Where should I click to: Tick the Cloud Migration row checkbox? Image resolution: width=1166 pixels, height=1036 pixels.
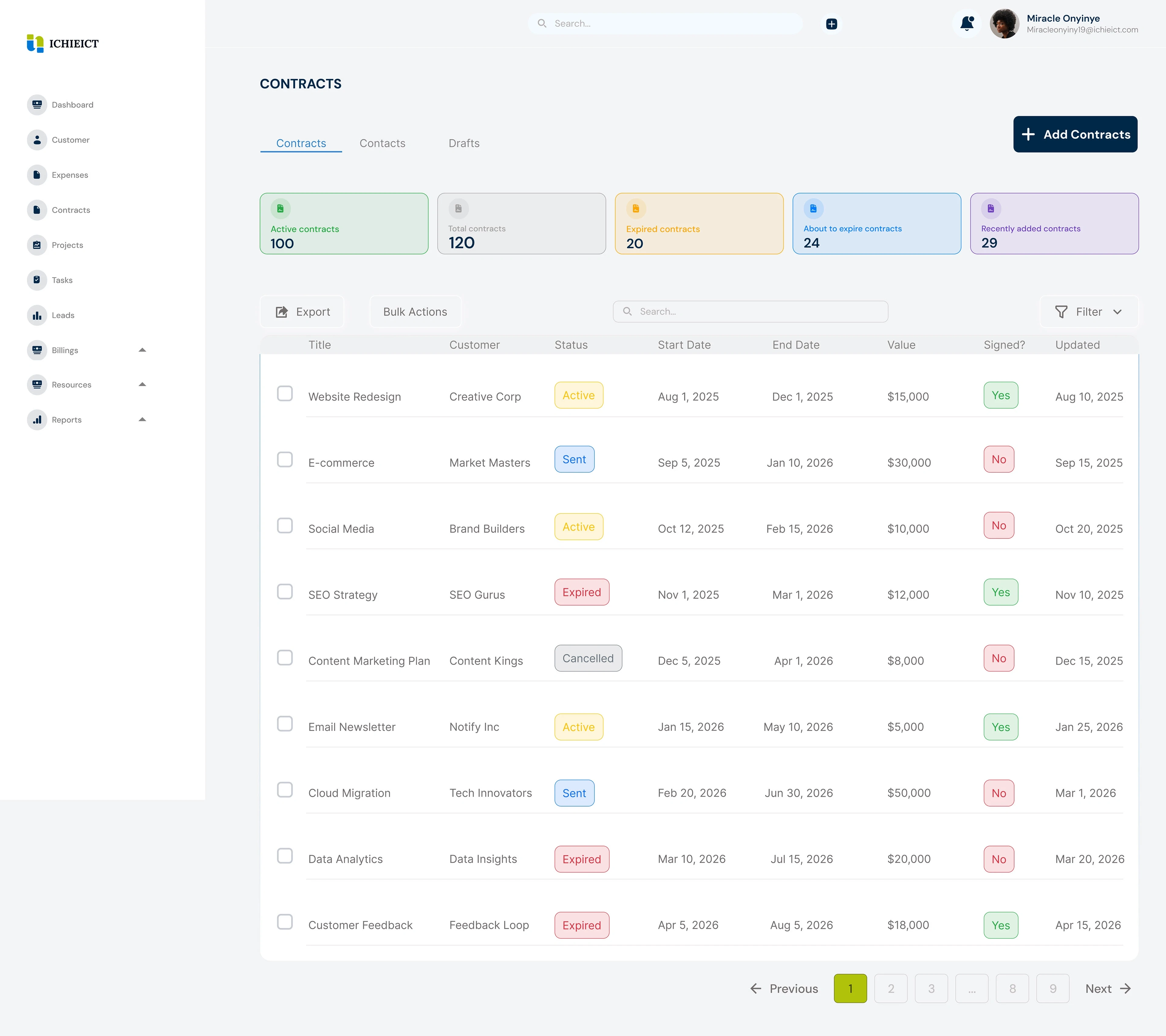click(x=285, y=790)
